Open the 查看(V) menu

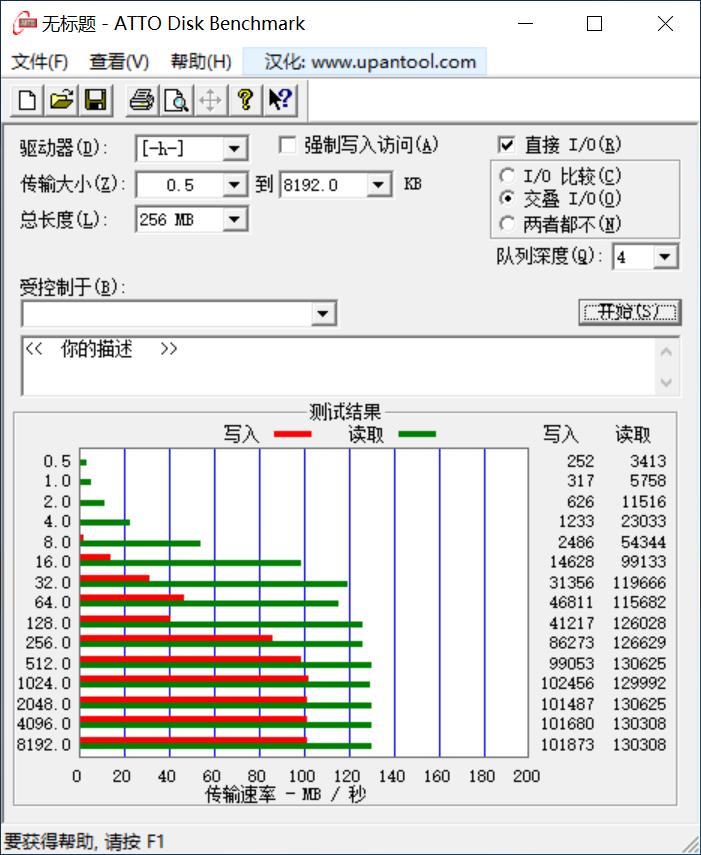[119, 62]
